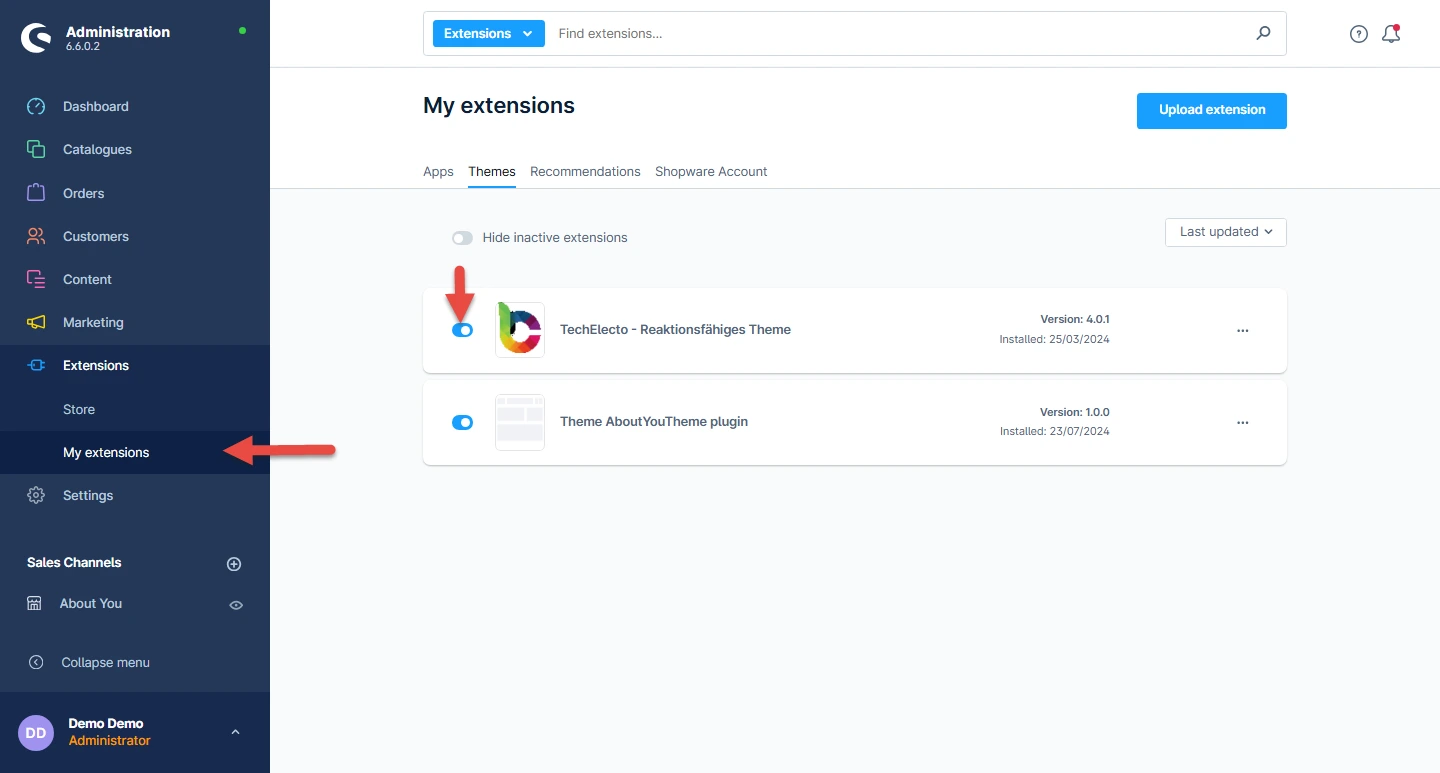Open the Extensions search type dropdown

(488, 33)
